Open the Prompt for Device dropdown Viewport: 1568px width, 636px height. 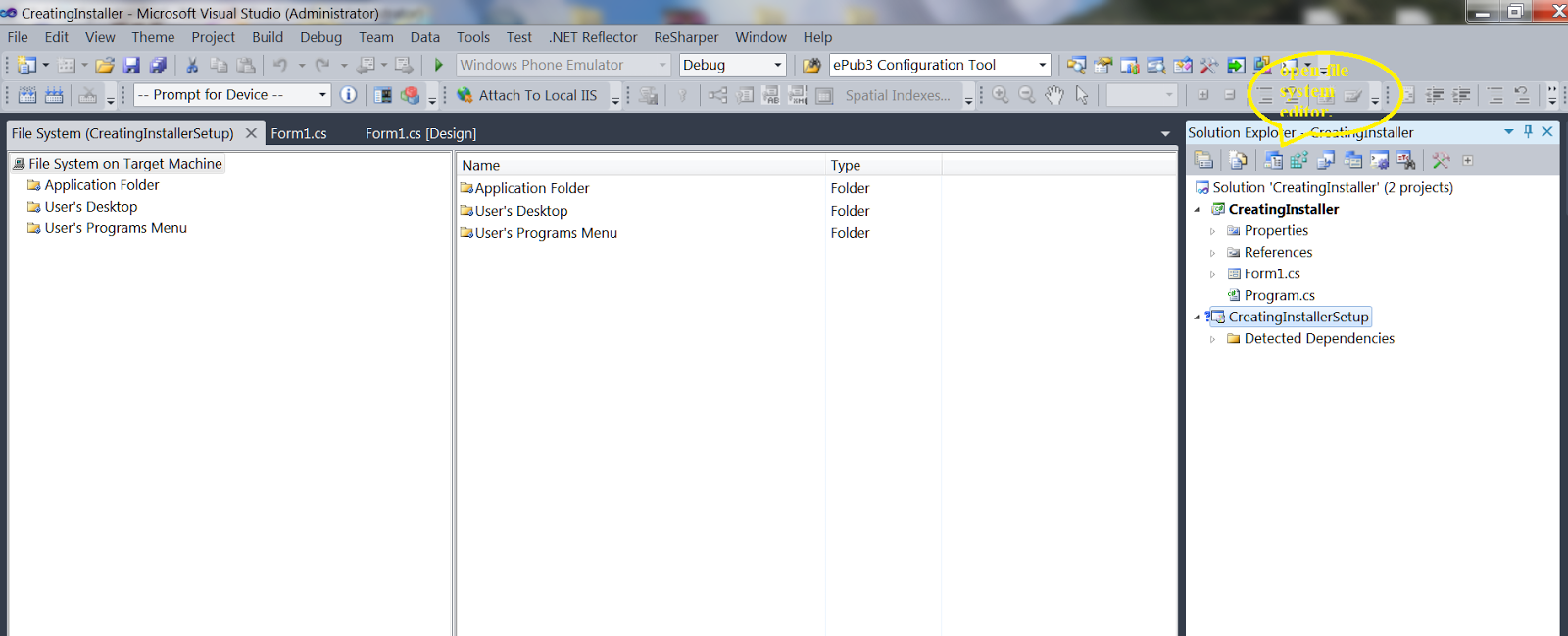322,95
